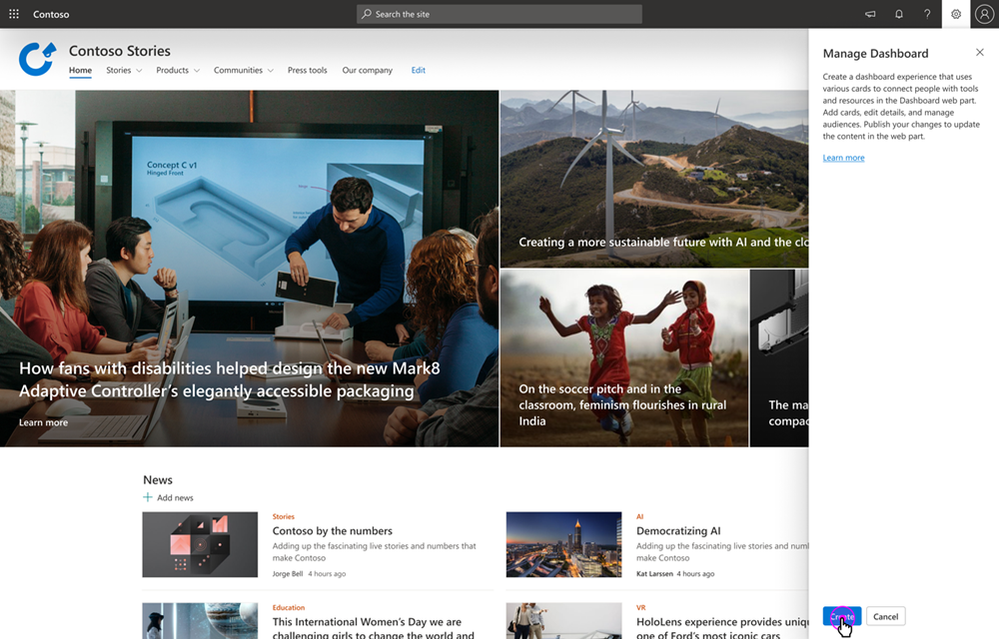Go to Press tools page
Screen dimensions: 999x639
307,70
